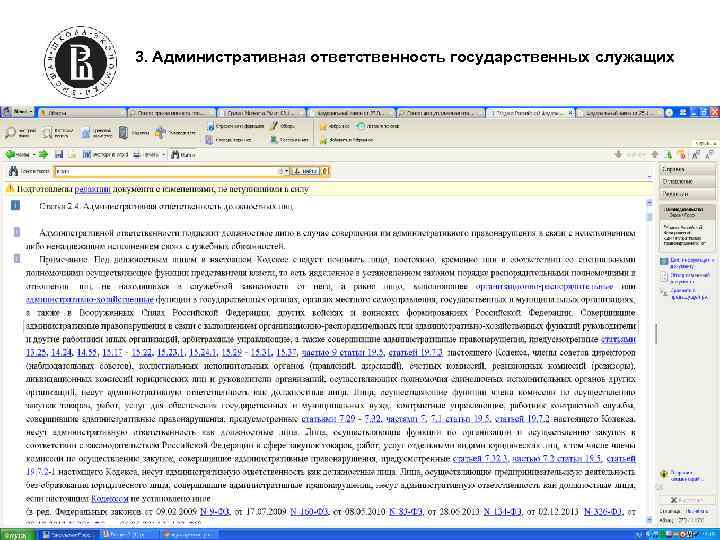Click the export to Word icon
Viewport: 720px width, 540px height.
[x=87, y=155]
